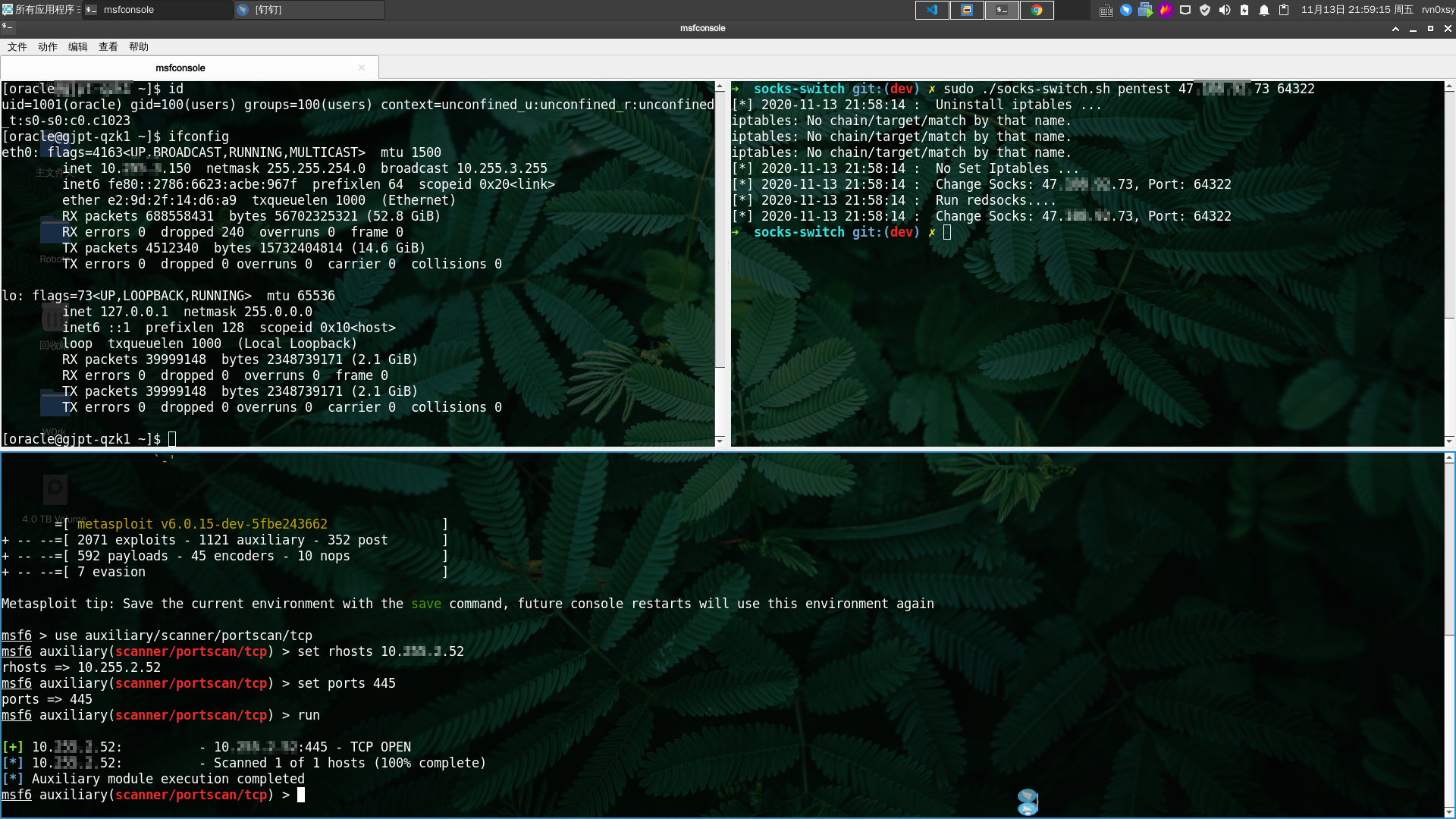
Task: Open the notifications bell tray icon
Action: [1264, 10]
